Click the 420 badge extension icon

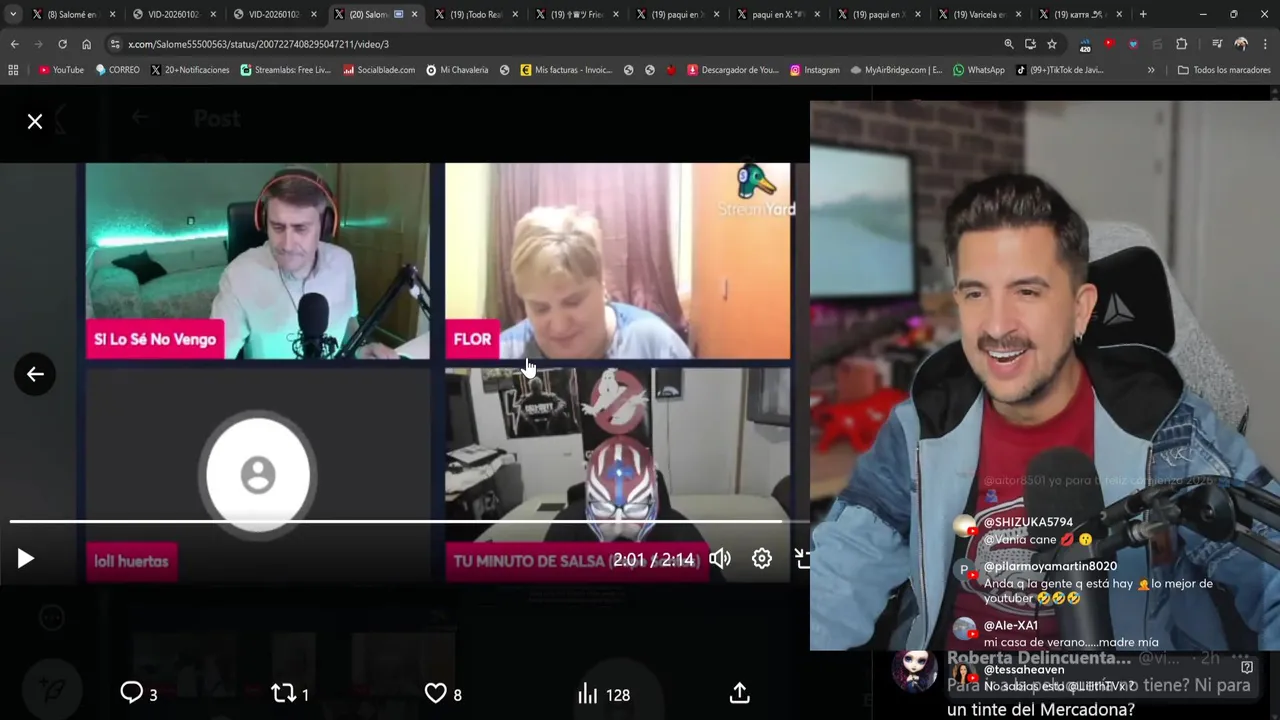click(1085, 44)
